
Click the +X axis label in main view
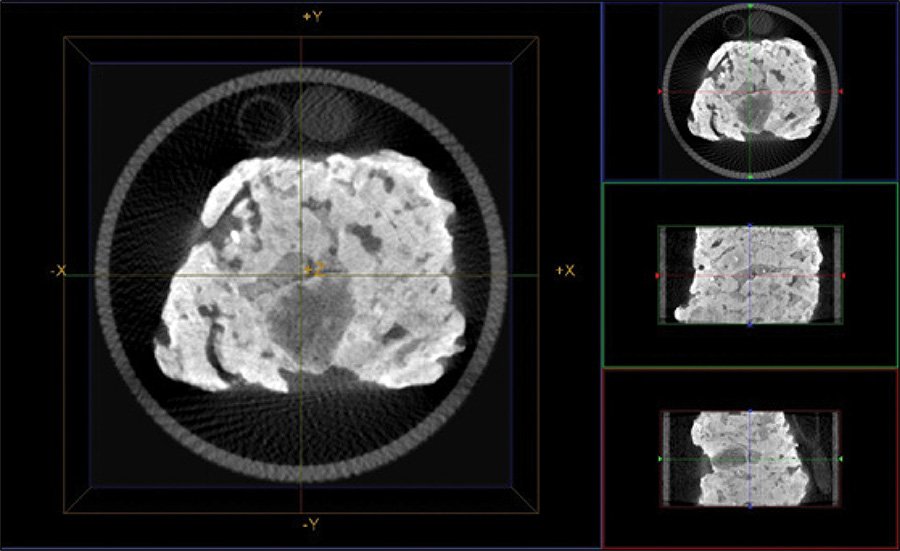click(x=564, y=271)
